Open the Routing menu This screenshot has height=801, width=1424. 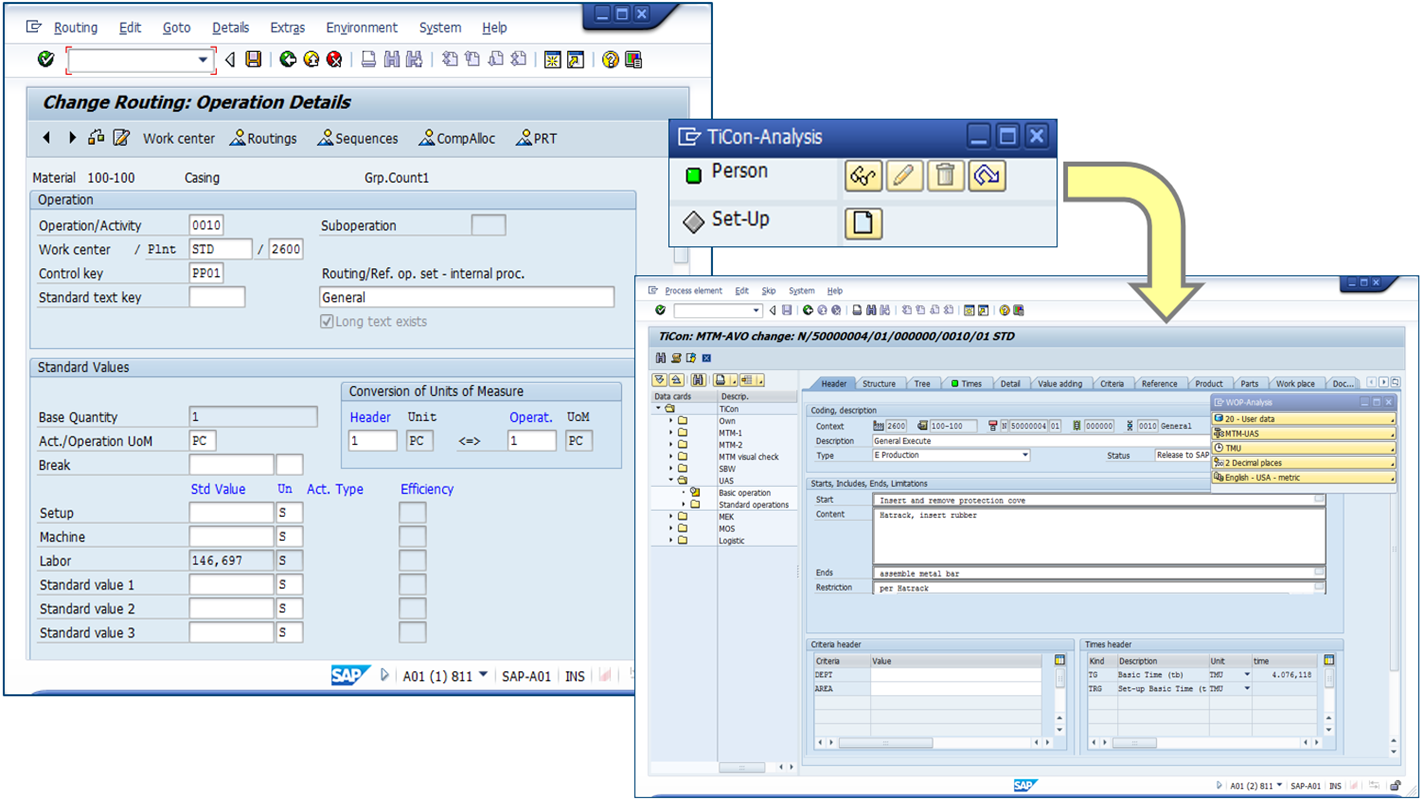point(75,28)
